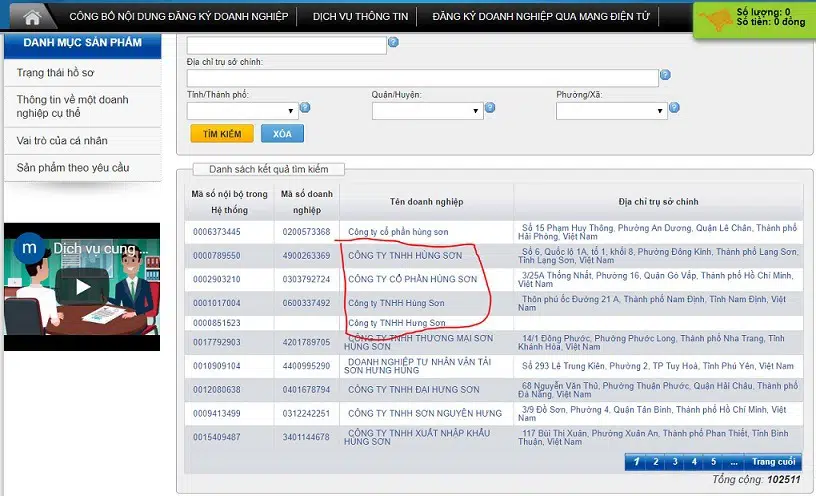Play the Dịch vụ cung video
The width and height of the screenshot is (816, 496).
(81, 287)
